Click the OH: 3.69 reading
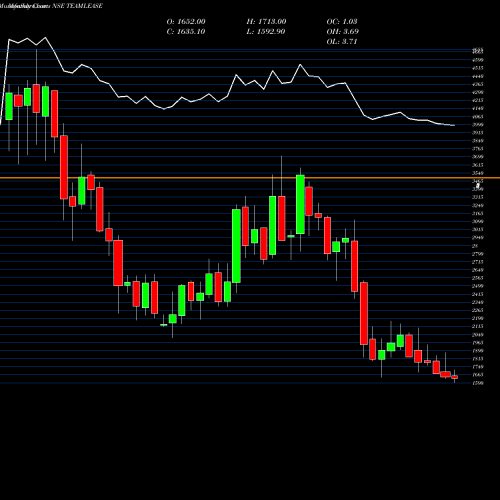The image size is (500, 500). tap(343, 31)
